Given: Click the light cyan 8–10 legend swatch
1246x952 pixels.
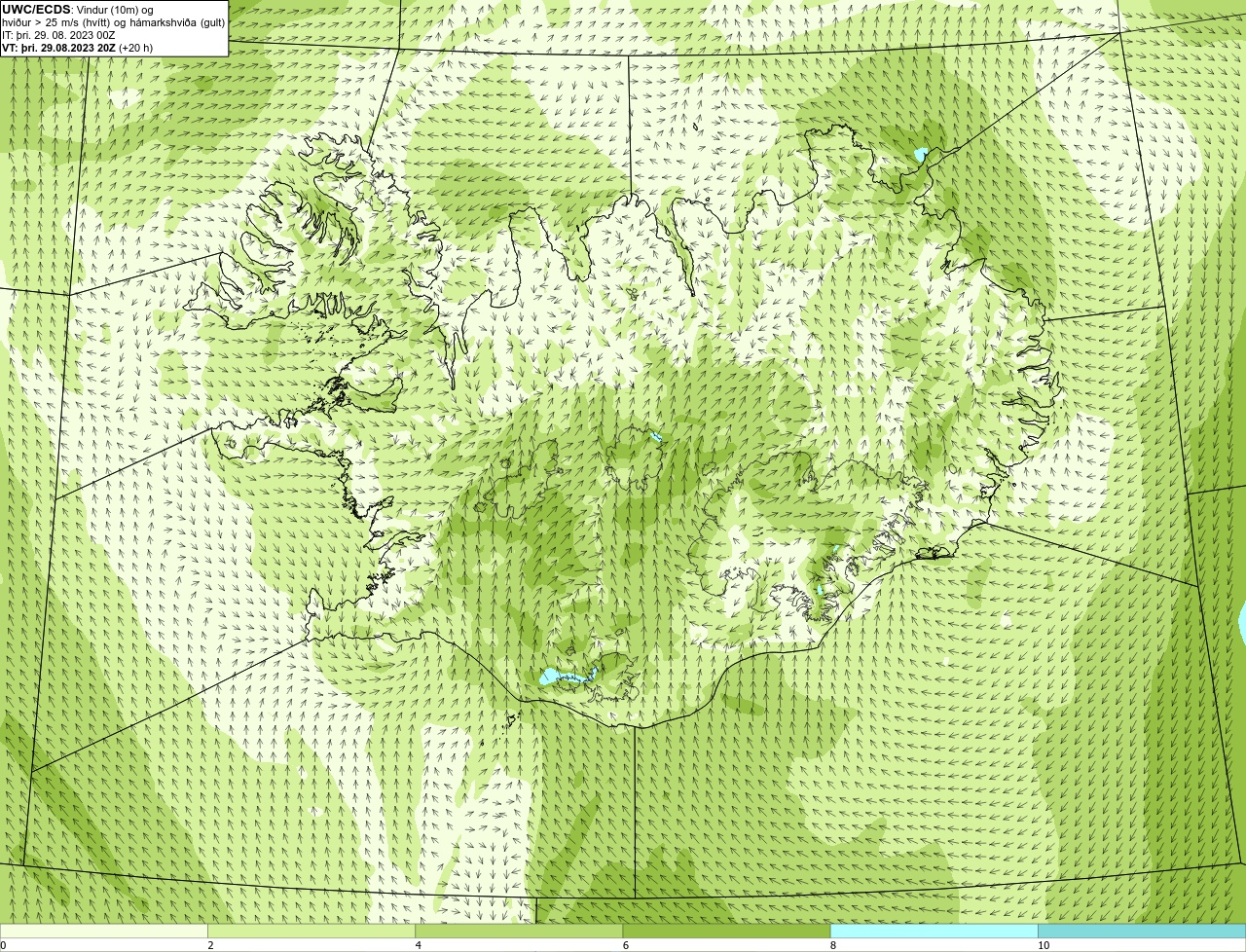Looking at the screenshot, I should click(x=934, y=931).
